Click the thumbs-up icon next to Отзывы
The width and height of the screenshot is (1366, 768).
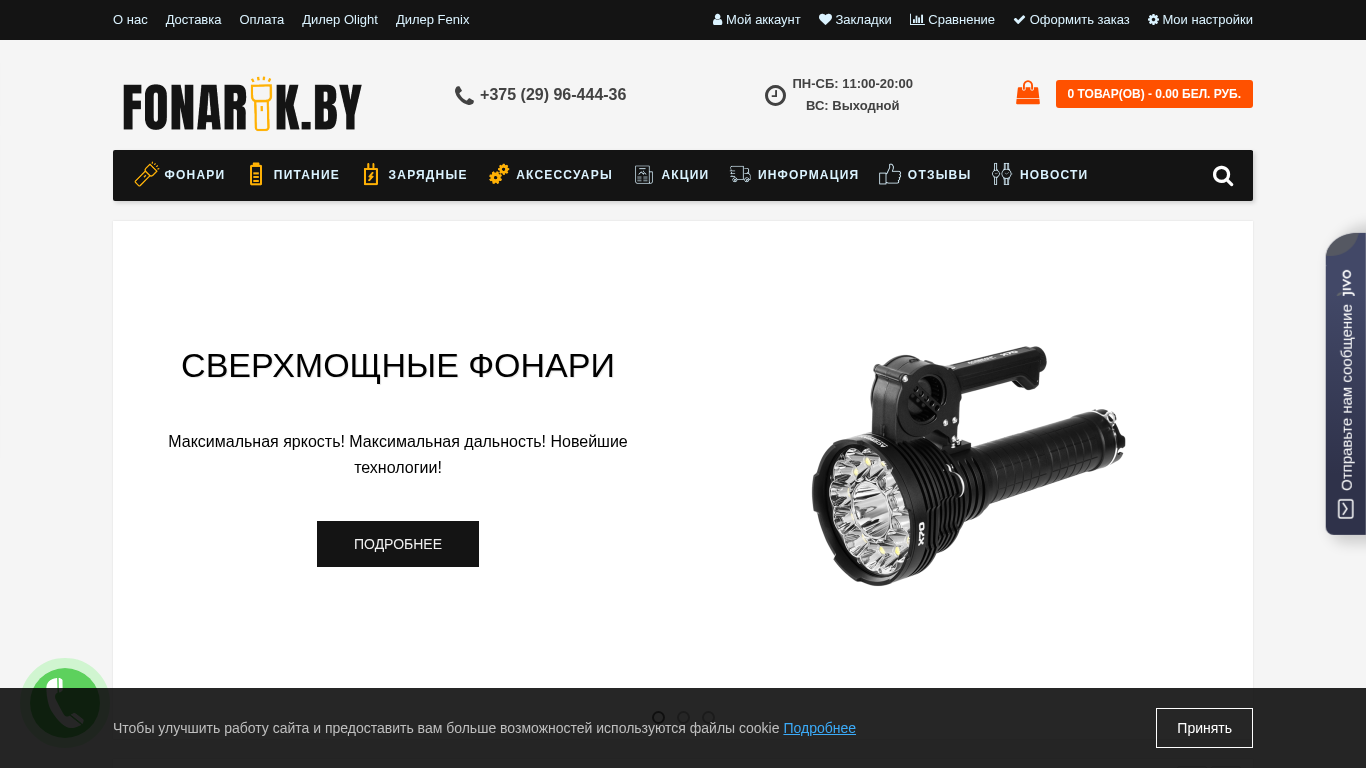[890, 175]
